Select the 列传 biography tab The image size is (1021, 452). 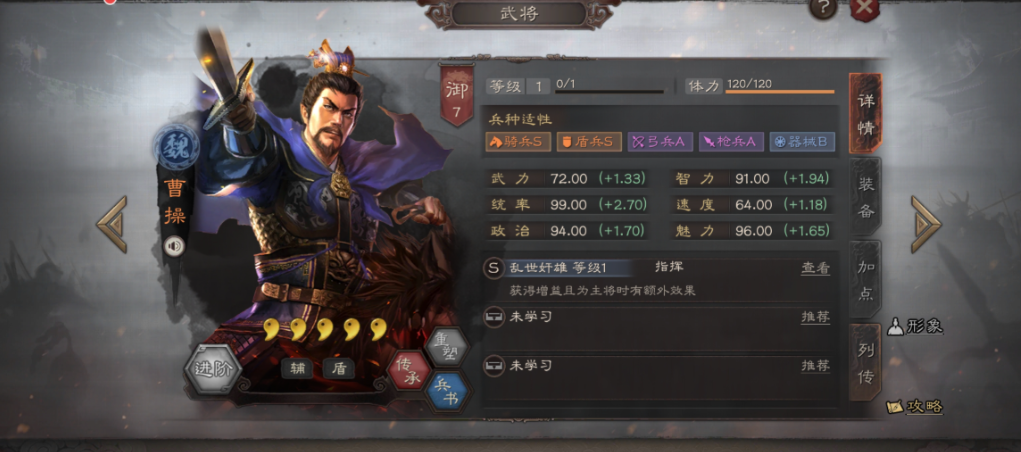pos(865,363)
